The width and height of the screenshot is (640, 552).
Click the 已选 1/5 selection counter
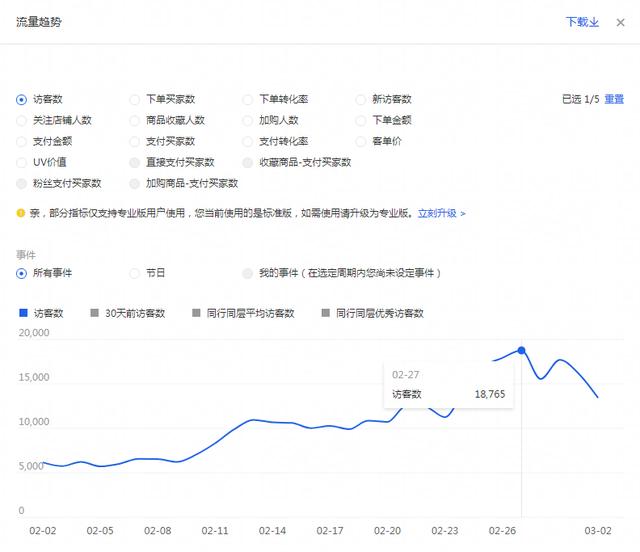(x=580, y=99)
